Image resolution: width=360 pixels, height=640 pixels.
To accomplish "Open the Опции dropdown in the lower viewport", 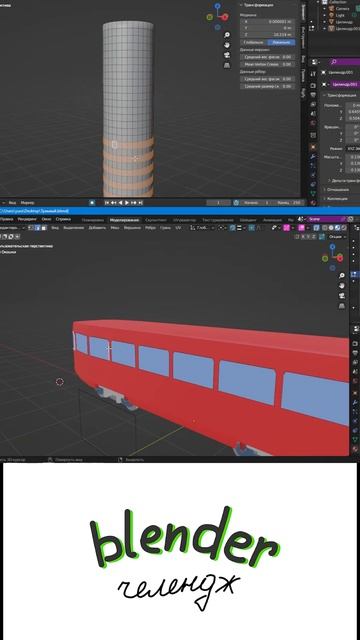I will [x=337, y=237].
